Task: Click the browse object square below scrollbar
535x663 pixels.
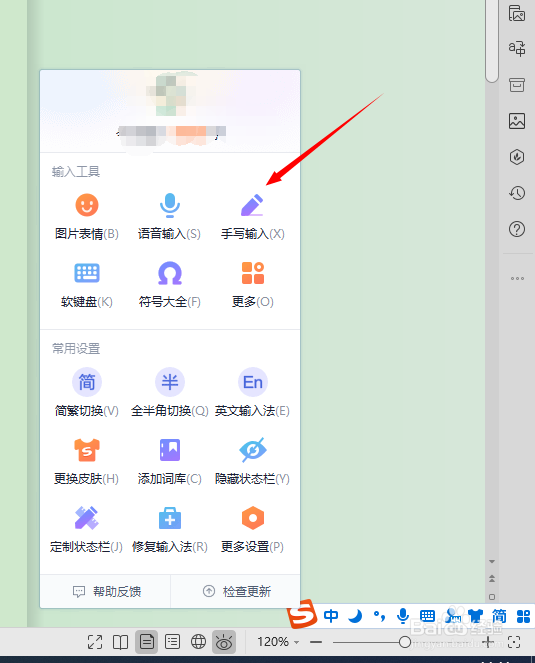Action: (492, 597)
